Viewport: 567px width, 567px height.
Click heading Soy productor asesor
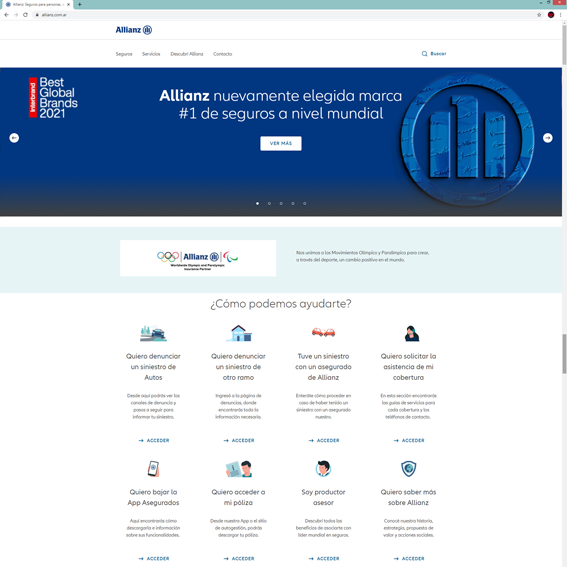tap(323, 497)
